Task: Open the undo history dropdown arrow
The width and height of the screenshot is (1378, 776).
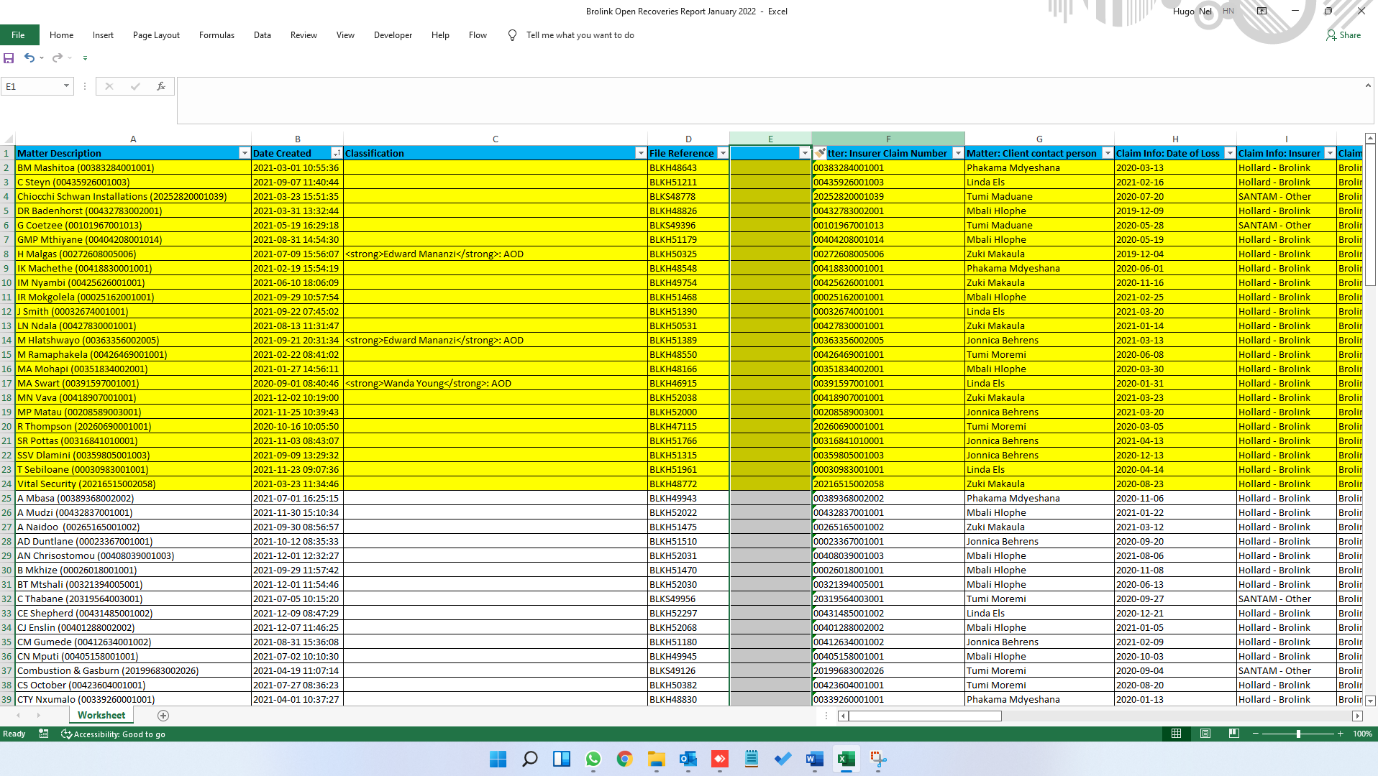Action: [x=41, y=58]
